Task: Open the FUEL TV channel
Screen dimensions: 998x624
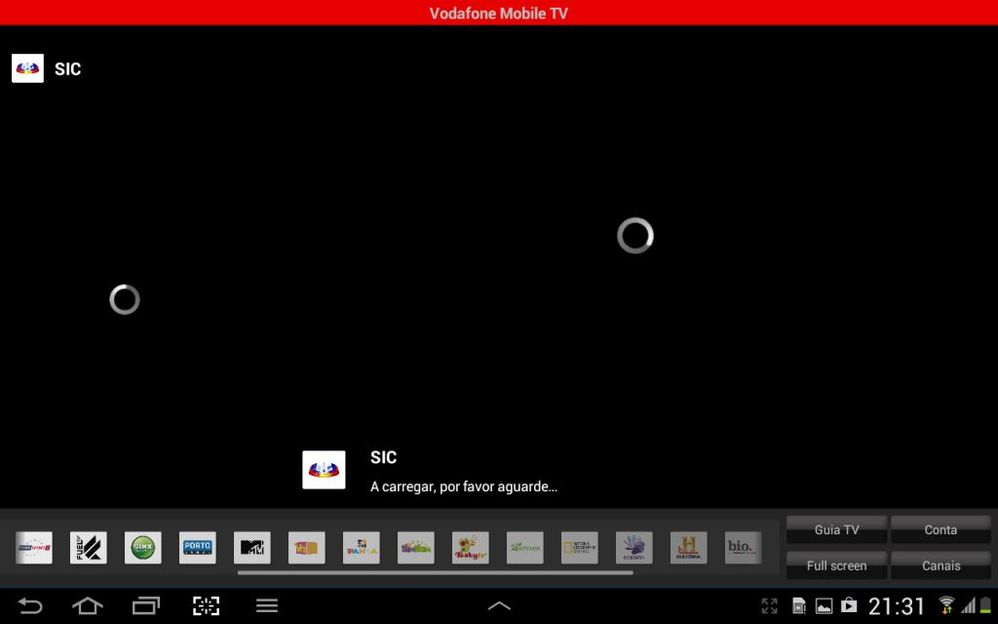Action: [x=87, y=547]
